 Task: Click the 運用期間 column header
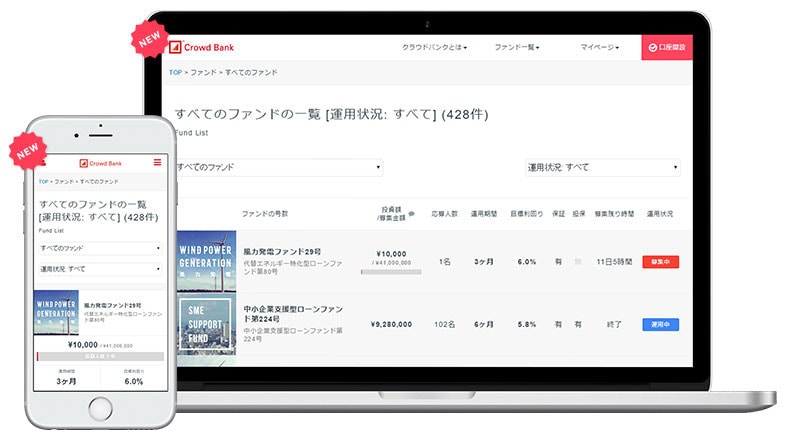484,214
